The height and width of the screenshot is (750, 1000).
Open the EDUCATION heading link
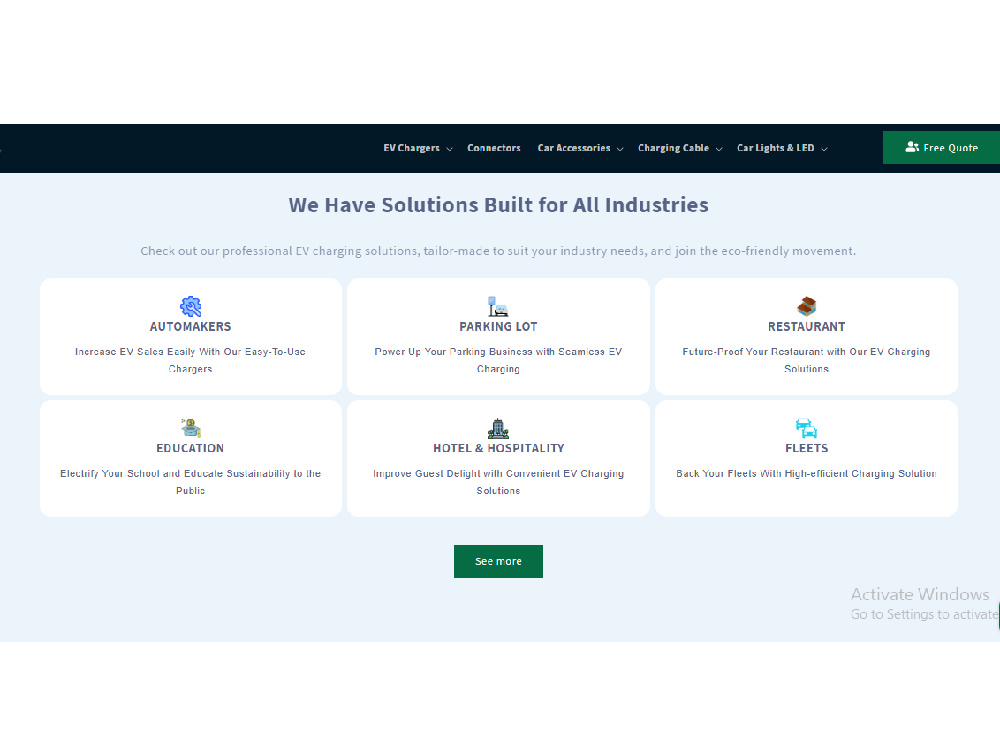tap(191, 448)
